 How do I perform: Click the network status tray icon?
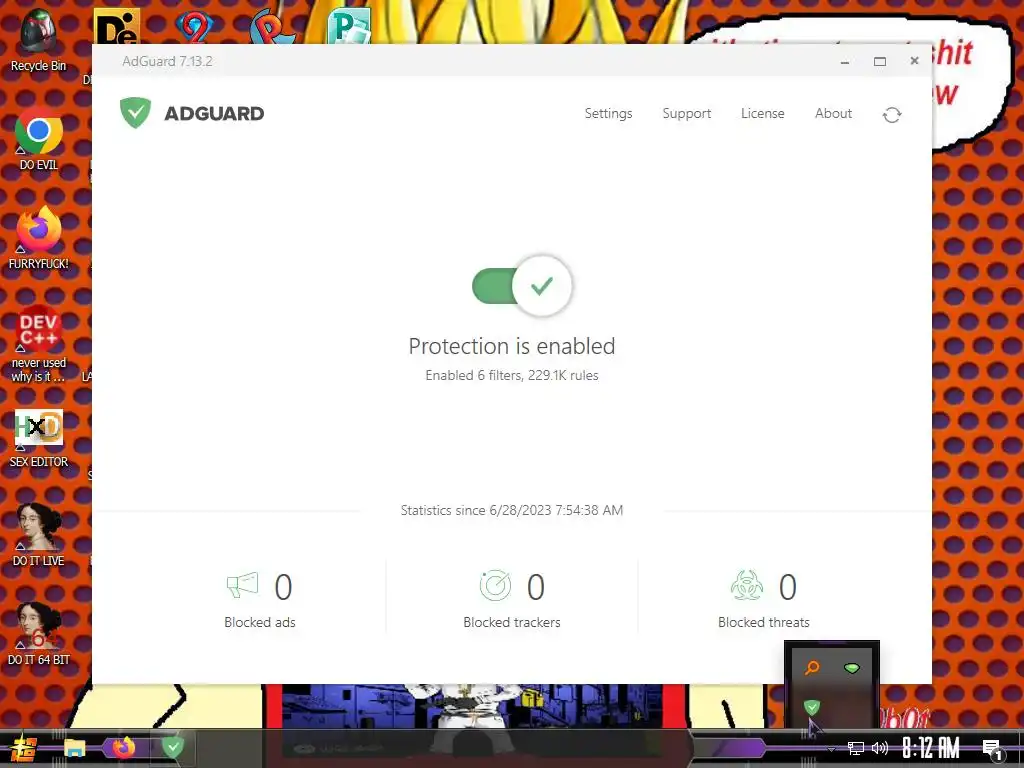click(855, 748)
